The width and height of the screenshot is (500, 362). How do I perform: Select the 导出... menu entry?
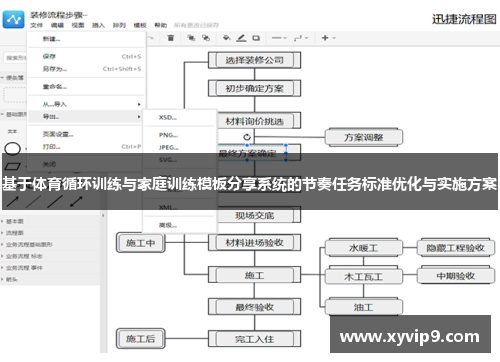click(x=86, y=117)
